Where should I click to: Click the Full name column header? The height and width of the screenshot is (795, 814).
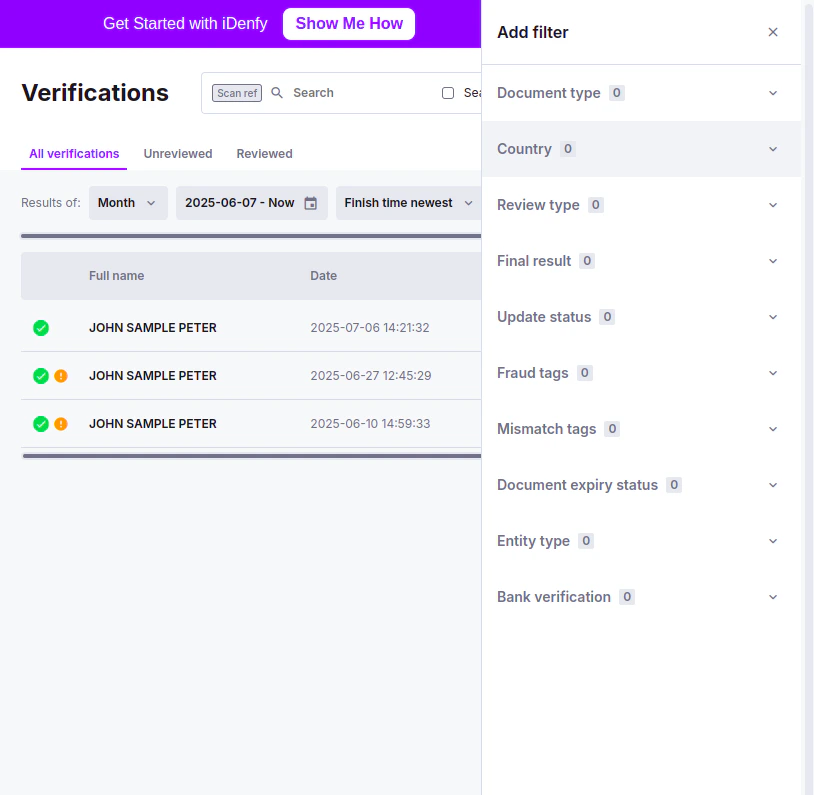tap(116, 276)
